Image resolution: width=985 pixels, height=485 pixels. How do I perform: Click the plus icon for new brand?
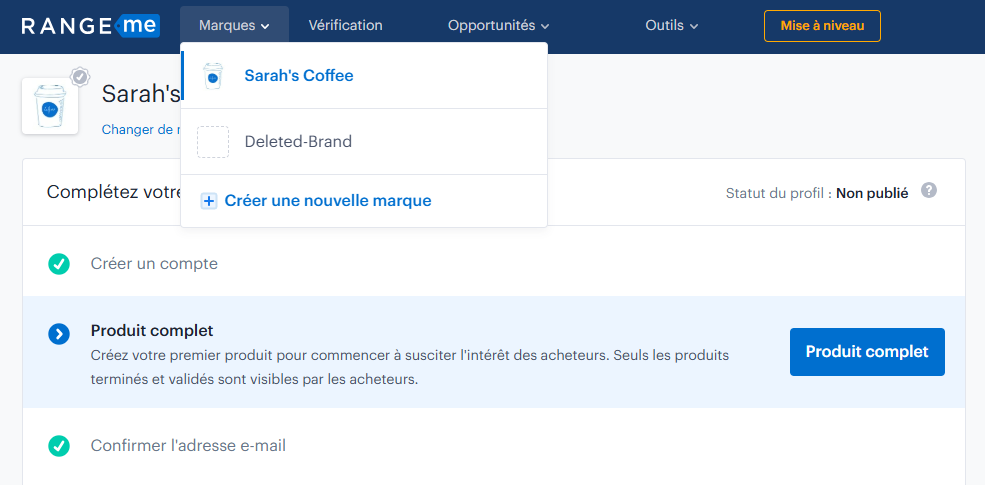click(209, 201)
